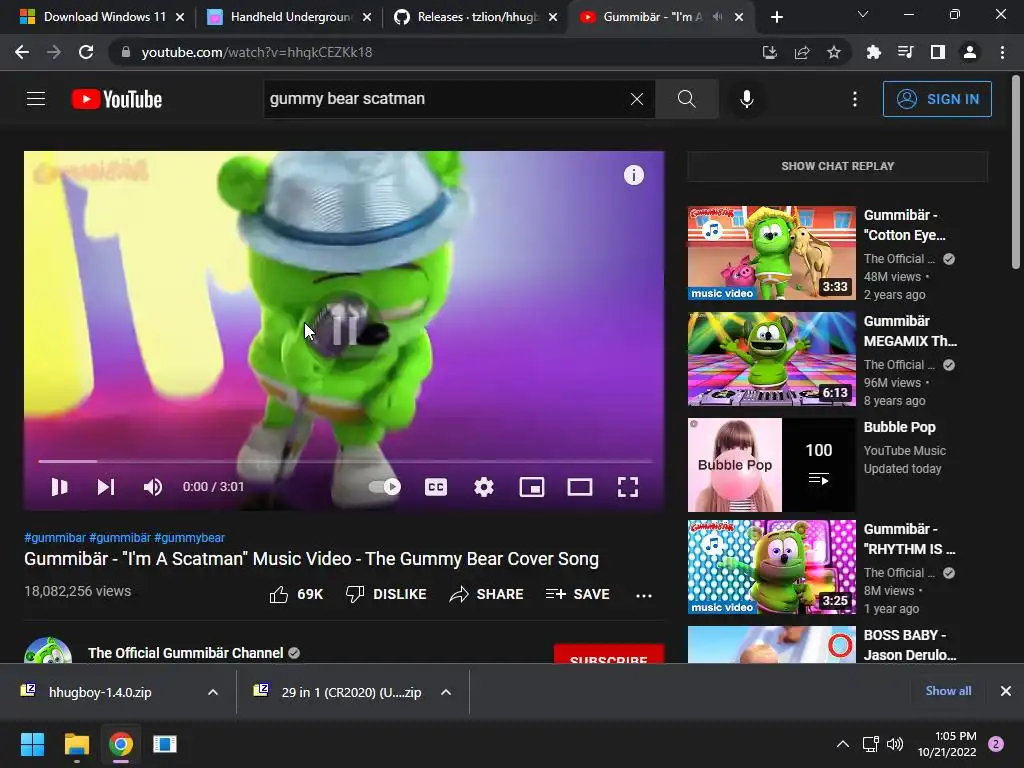Expand hhugboy-1.4.0.zip download options

213,692
